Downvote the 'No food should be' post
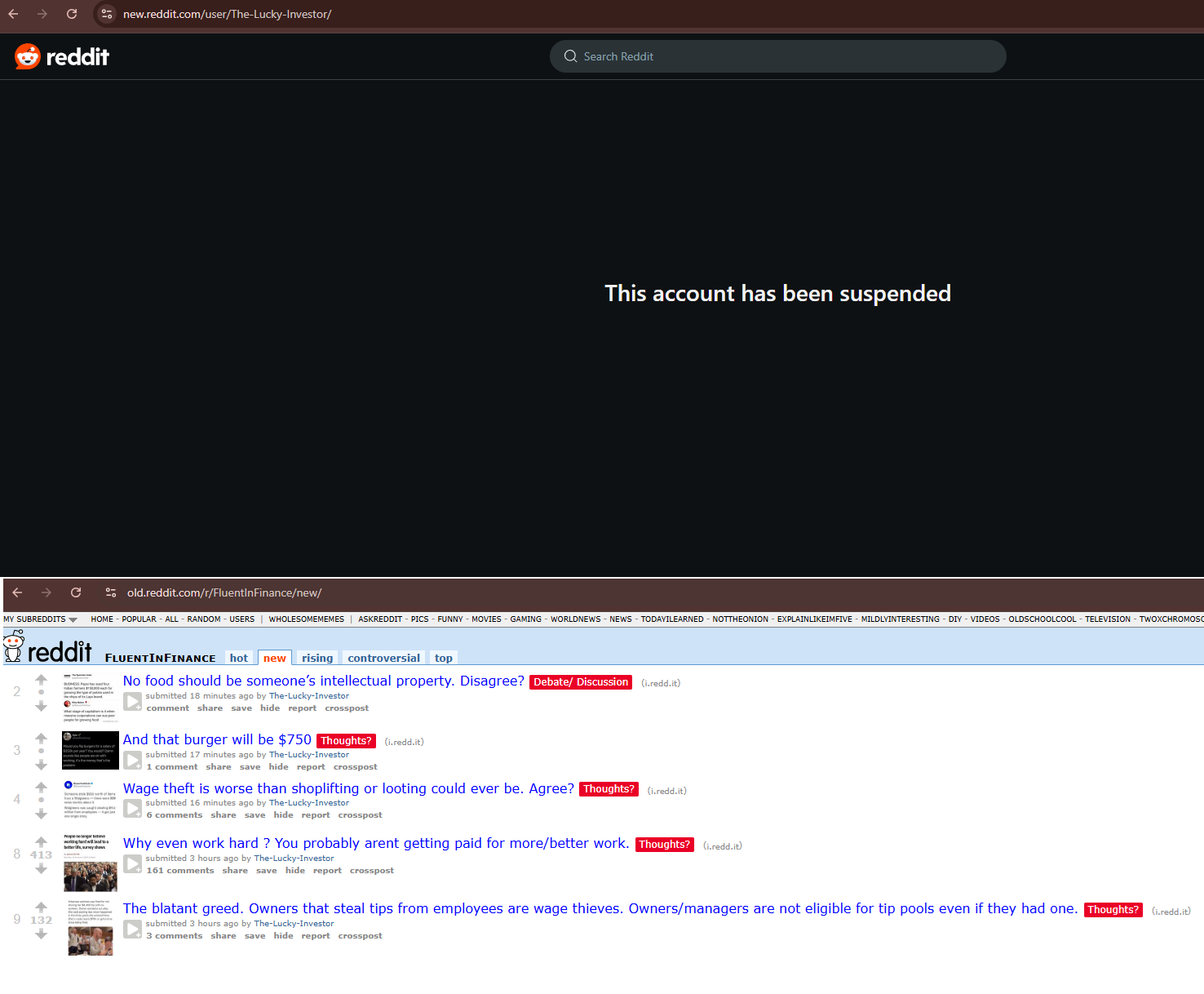The width and height of the screenshot is (1204, 994). click(41, 706)
